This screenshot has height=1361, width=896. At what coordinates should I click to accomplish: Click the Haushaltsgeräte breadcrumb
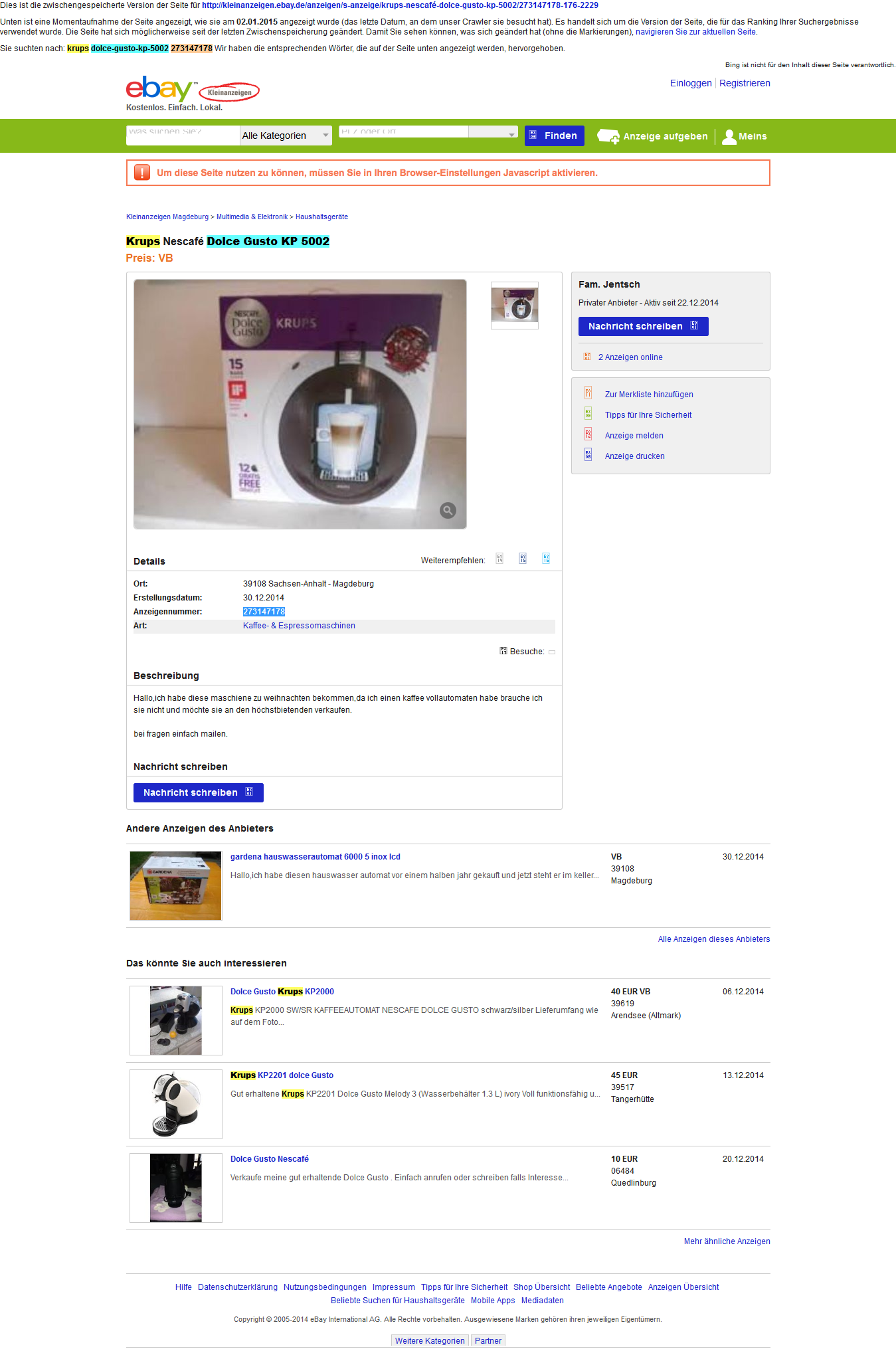pos(321,217)
